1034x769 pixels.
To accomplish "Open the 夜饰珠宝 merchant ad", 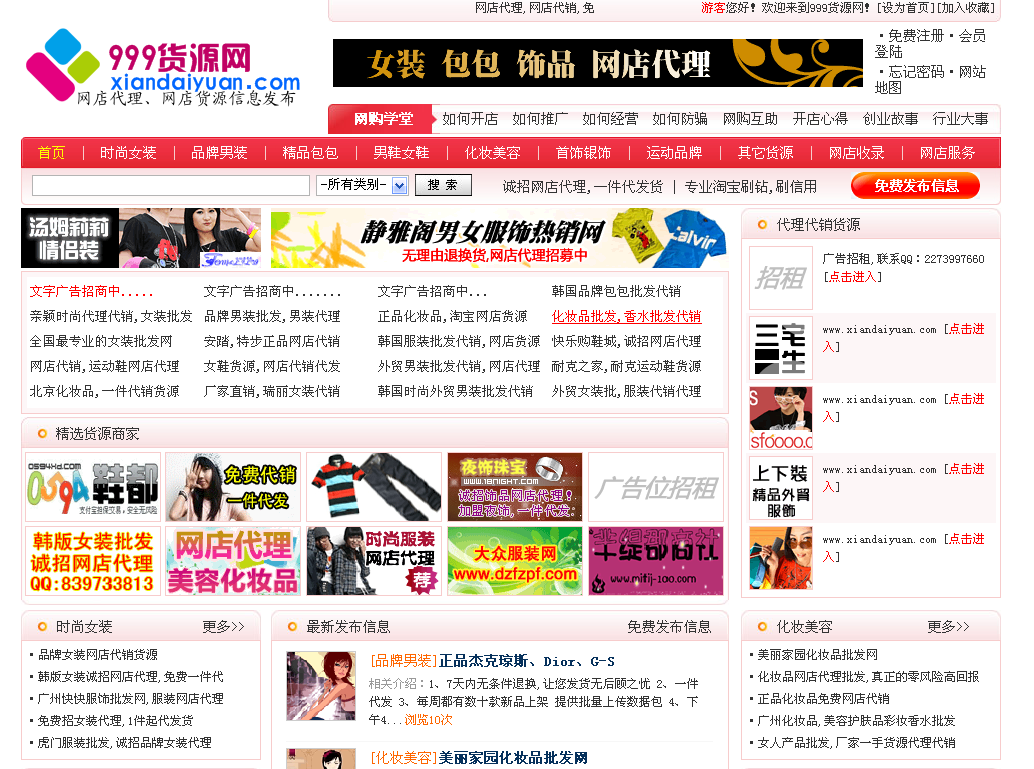I will coord(515,487).
